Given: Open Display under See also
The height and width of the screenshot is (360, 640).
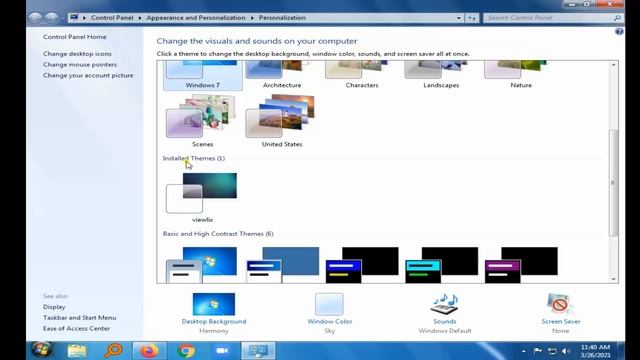Looking at the screenshot, I should click(x=54, y=307).
